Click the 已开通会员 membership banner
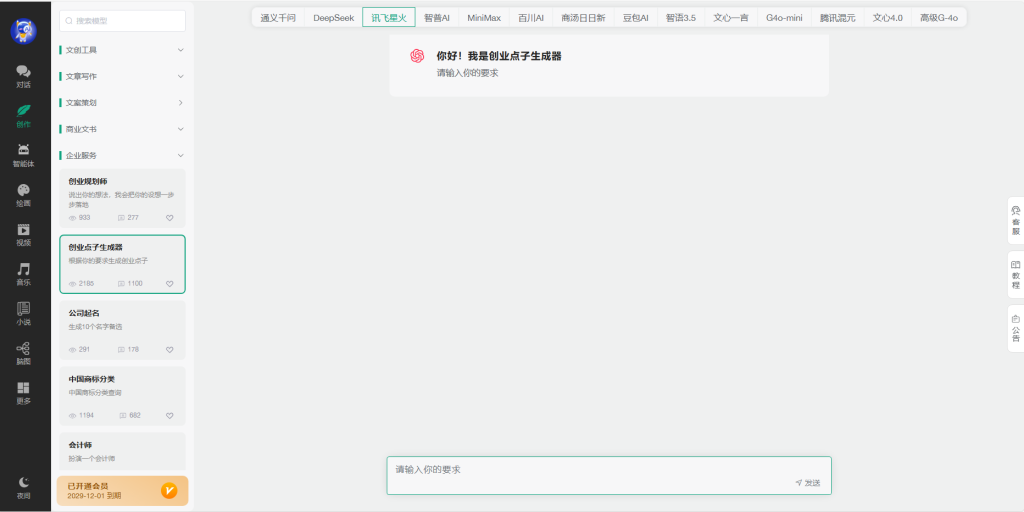This screenshot has width=1024, height=512. pyautogui.click(x=122, y=490)
